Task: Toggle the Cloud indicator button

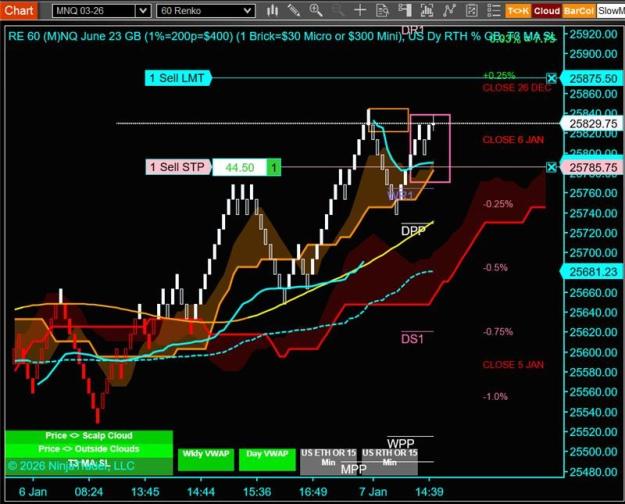Action: (x=546, y=11)
